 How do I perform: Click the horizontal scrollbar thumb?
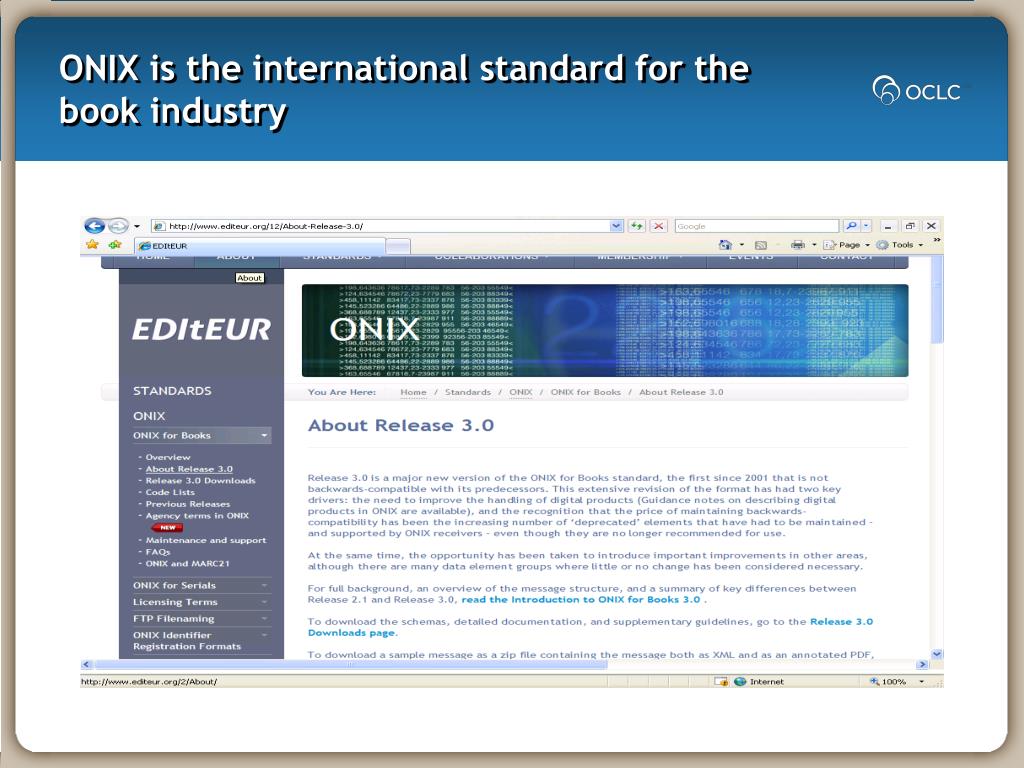(351, 665)
